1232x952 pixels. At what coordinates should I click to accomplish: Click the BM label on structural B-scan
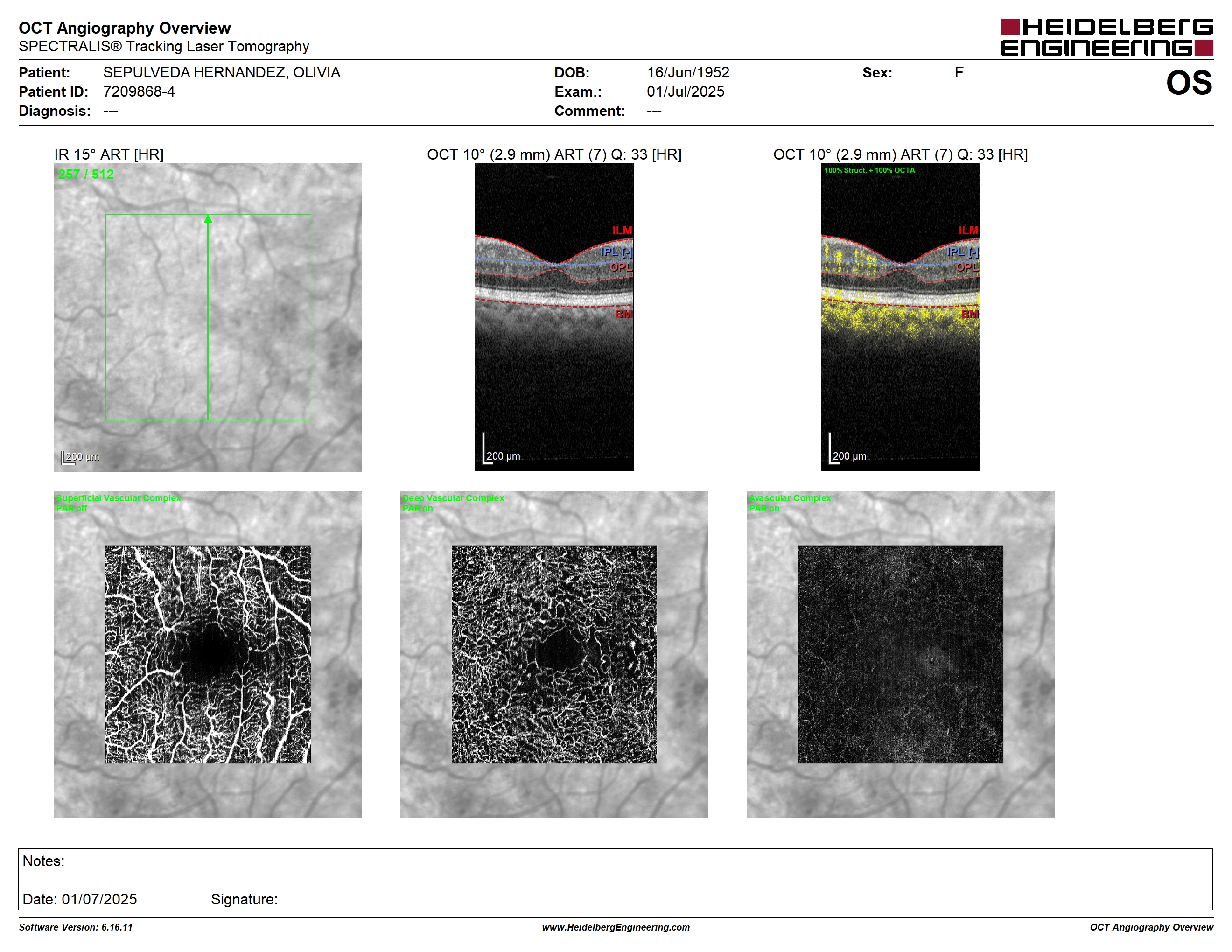point(623,314)
